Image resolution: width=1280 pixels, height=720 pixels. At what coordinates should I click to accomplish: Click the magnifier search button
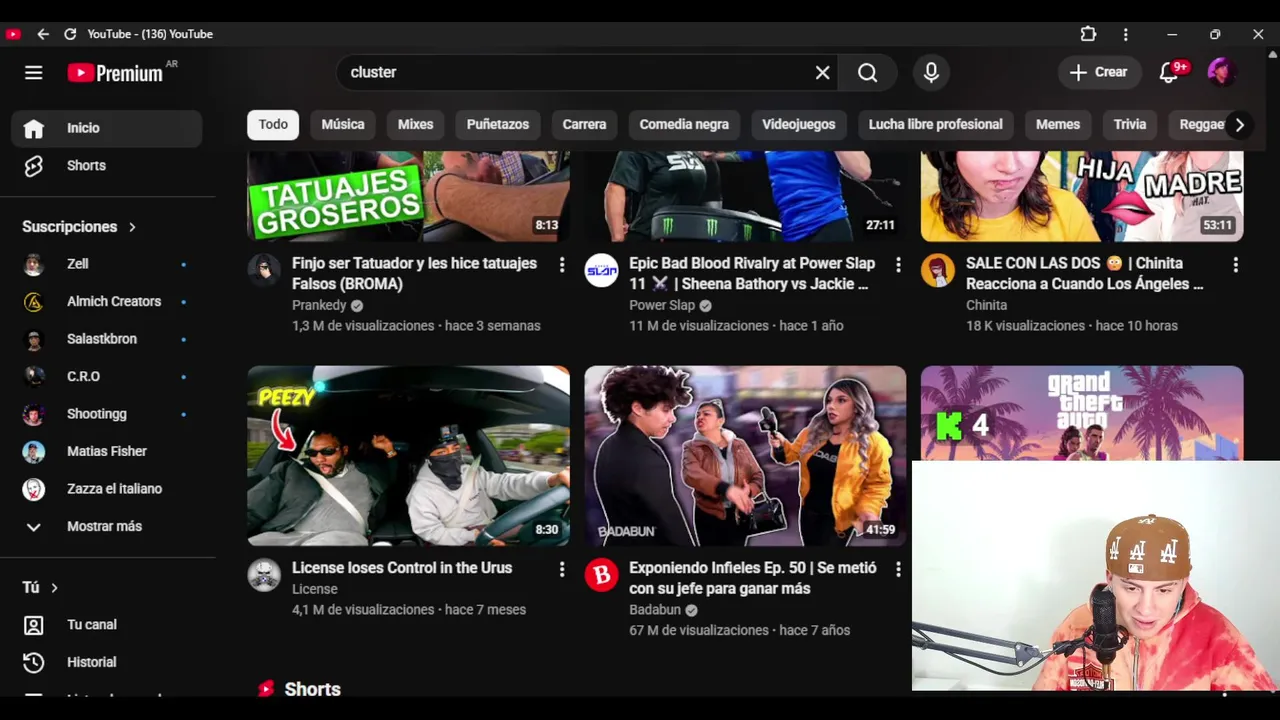pyautogui.click(x=867, y=72)
